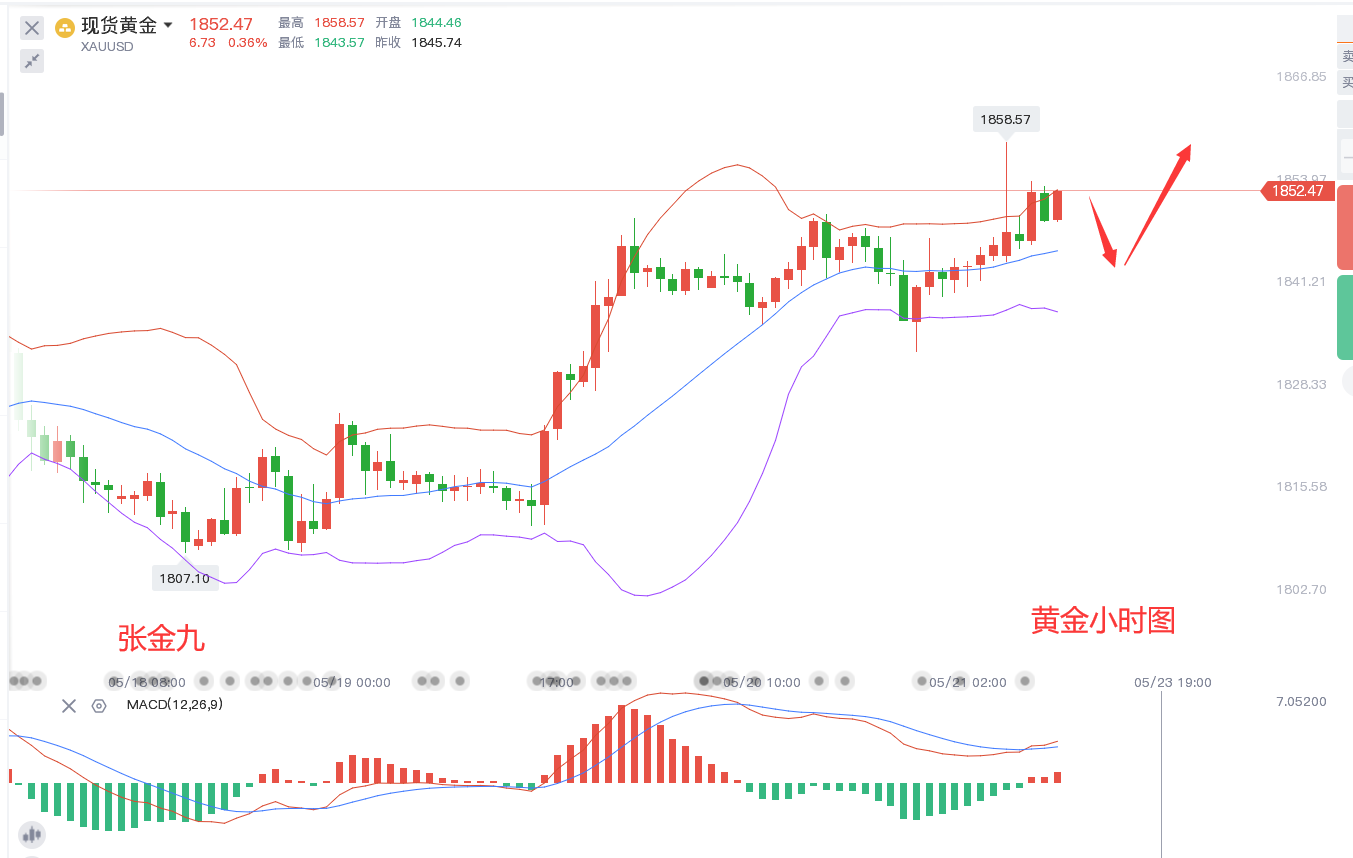This screenshot has width=1353, height=858.
Task: Click the candlestick chart-type icon at bottom-left
Action: [32, 835]
